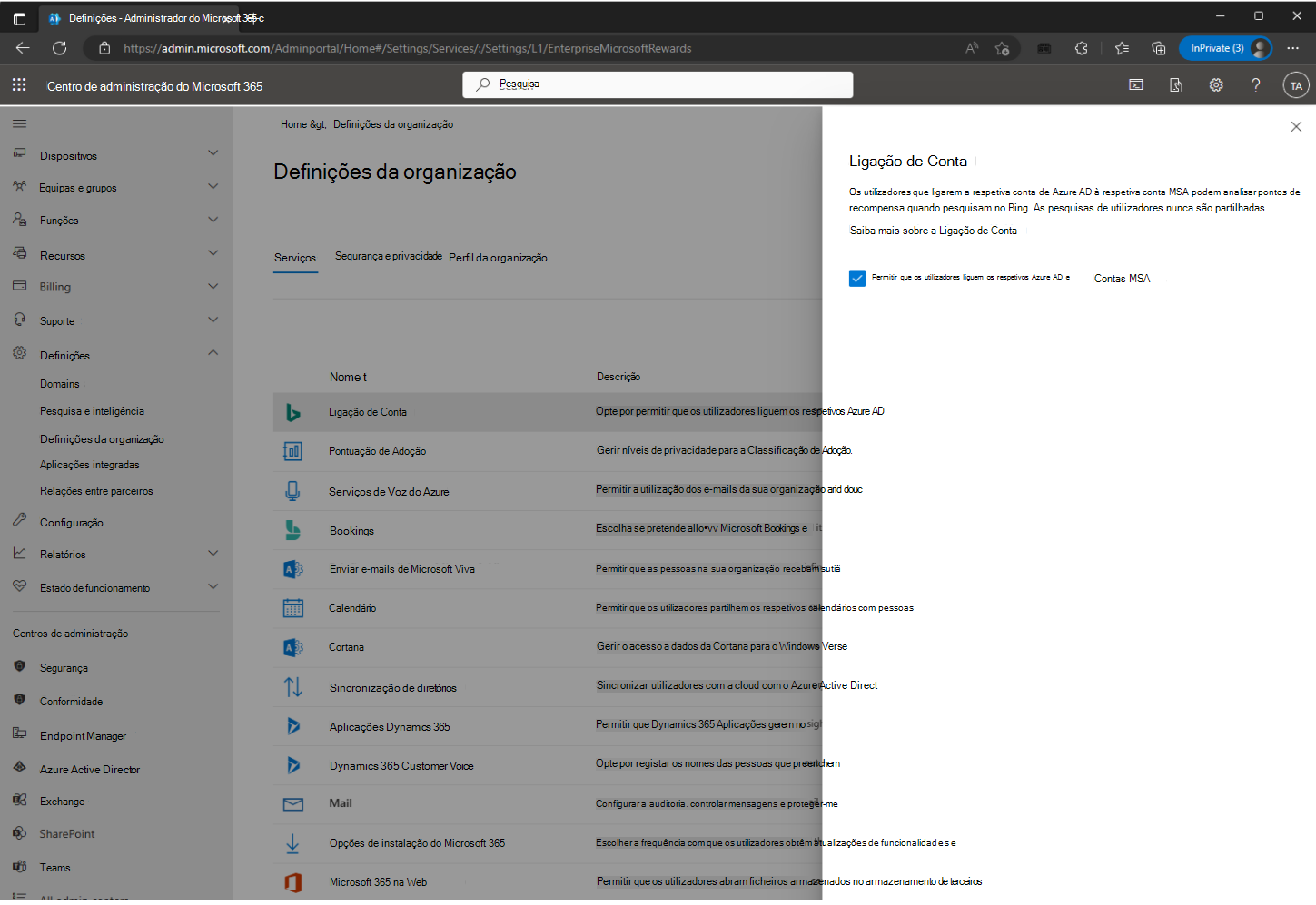Open the TA account avatar menu
Viewport: 1316px width, 905px height.
click(x=1296, y=85)
